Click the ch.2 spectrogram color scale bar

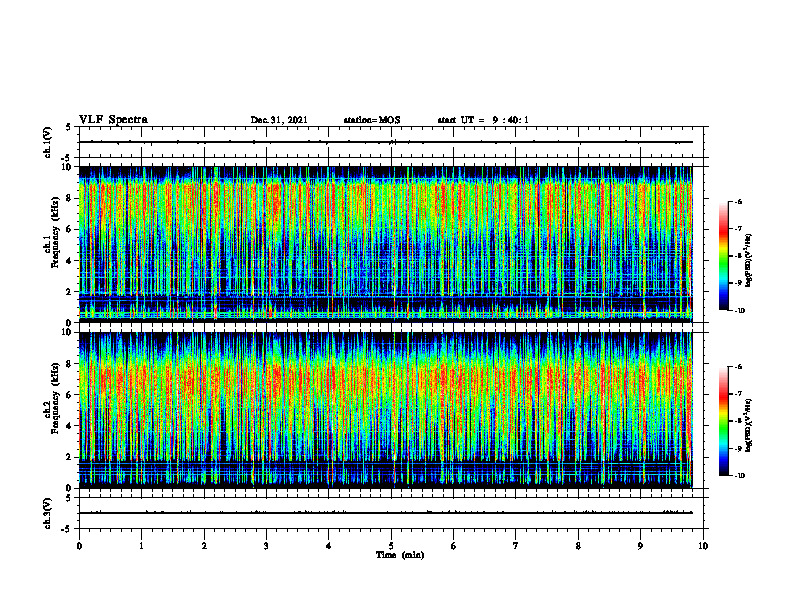point(723,421)
